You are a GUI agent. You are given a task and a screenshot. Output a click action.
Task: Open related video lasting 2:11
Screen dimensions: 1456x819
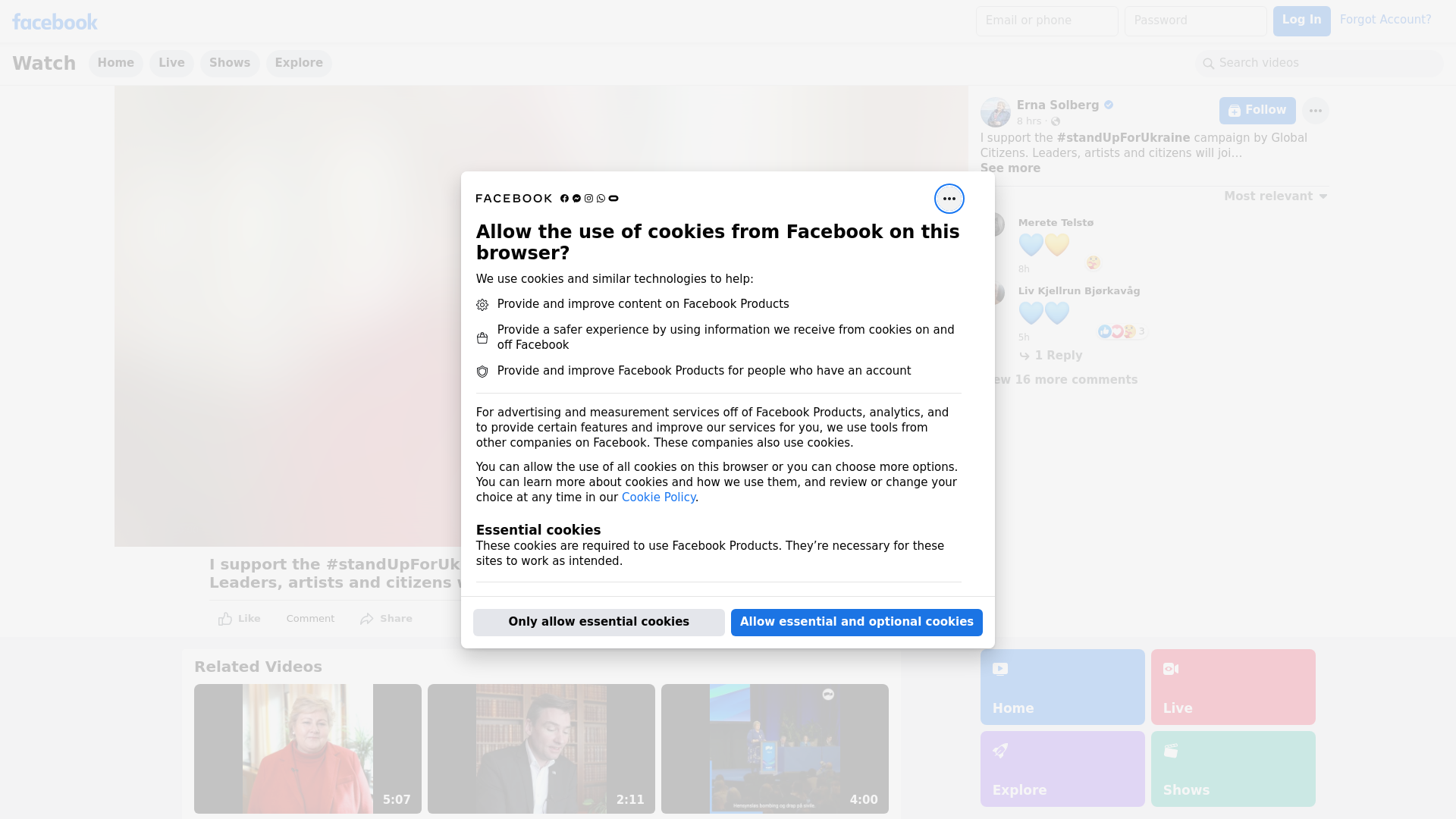(541, 748)
